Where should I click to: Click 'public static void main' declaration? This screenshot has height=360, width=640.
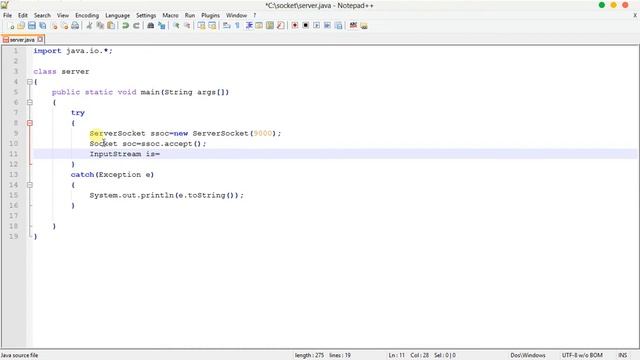coord(140,92)
